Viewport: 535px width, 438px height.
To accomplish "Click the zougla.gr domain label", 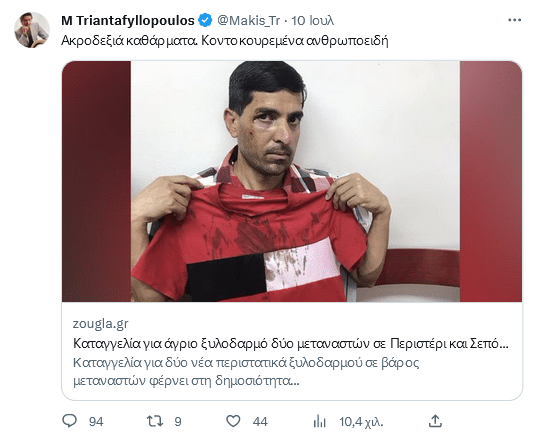I will [100, 323].
